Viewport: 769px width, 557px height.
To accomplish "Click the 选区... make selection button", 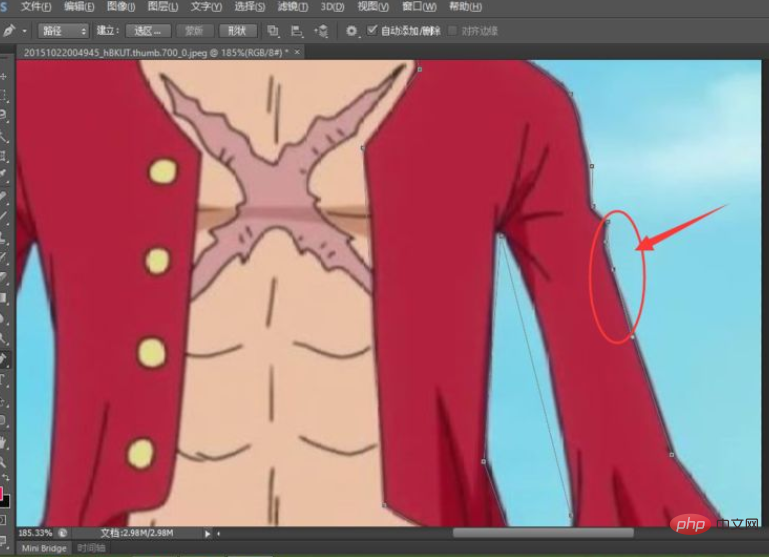I will click(148, 31).
